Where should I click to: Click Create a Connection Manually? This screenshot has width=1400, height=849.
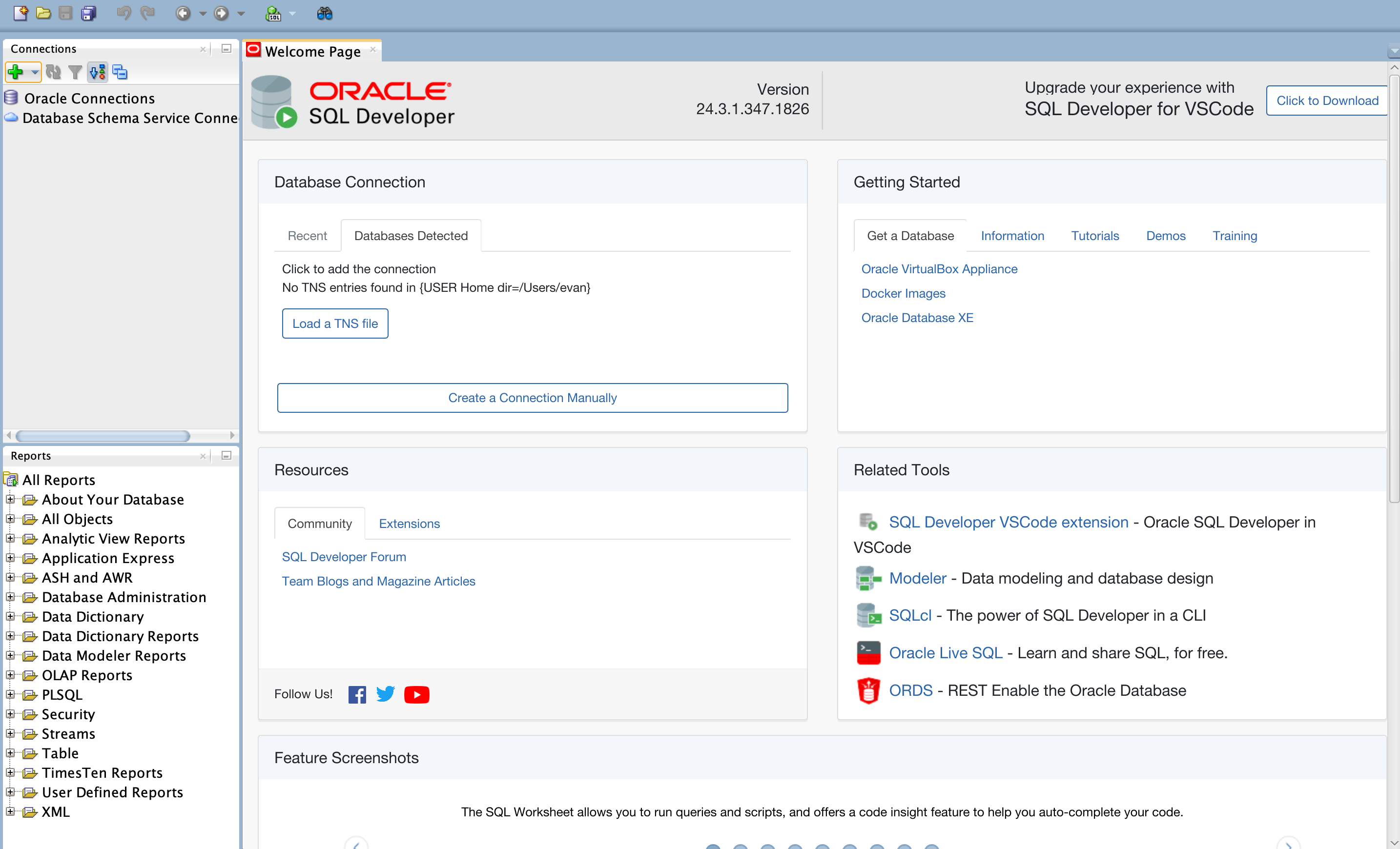533,398
